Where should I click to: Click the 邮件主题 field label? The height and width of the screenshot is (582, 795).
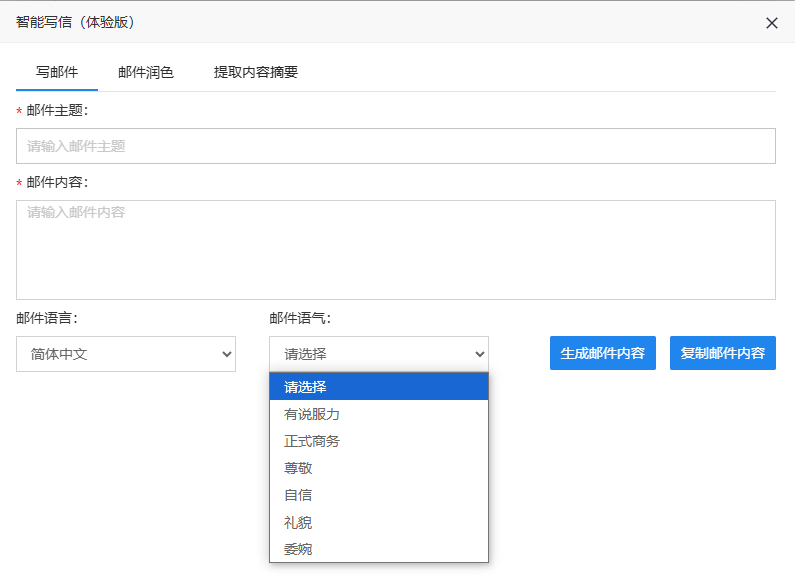[57, 111]
